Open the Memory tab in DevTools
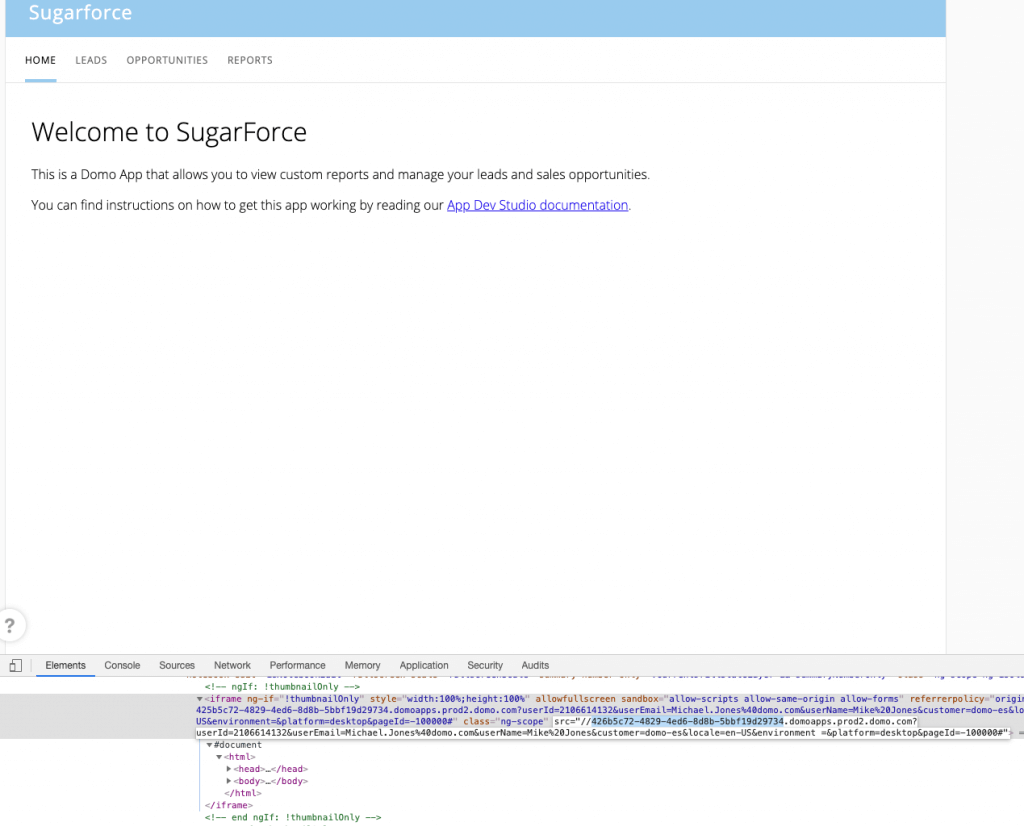 tap(362, 665)
